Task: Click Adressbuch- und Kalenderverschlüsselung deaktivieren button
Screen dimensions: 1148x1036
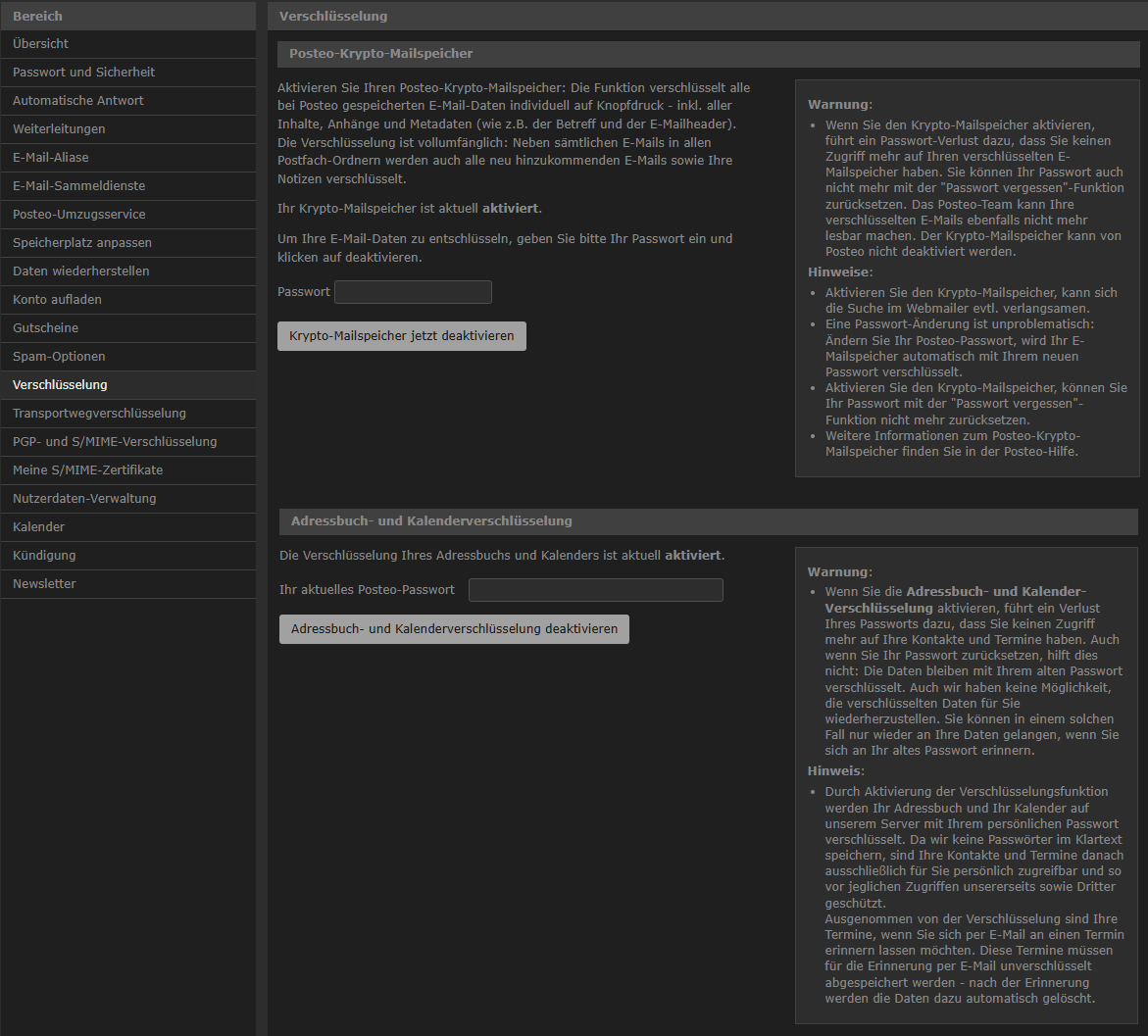Action: [454, 629]
